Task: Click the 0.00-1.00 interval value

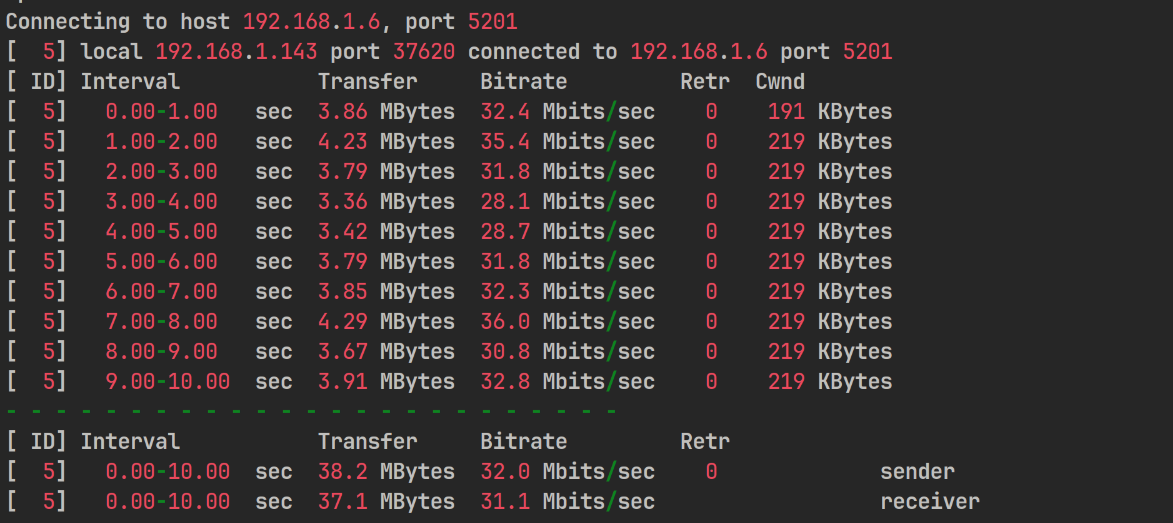Action: [162, 111]
